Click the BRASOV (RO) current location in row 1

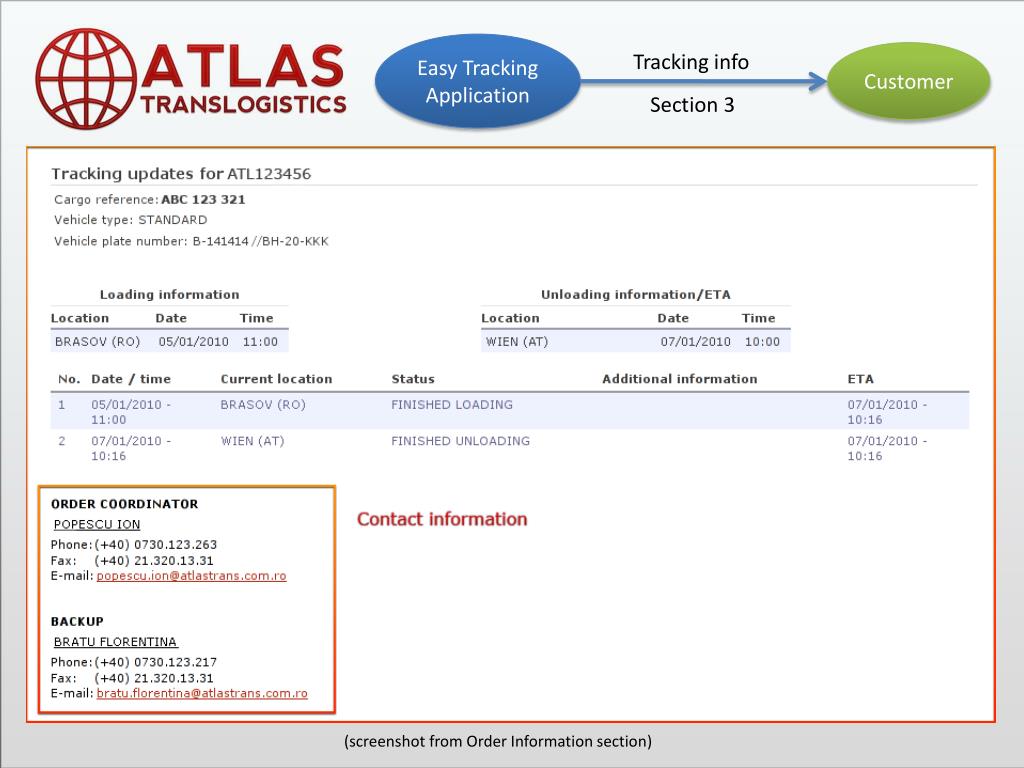click(x=263, y=405)
